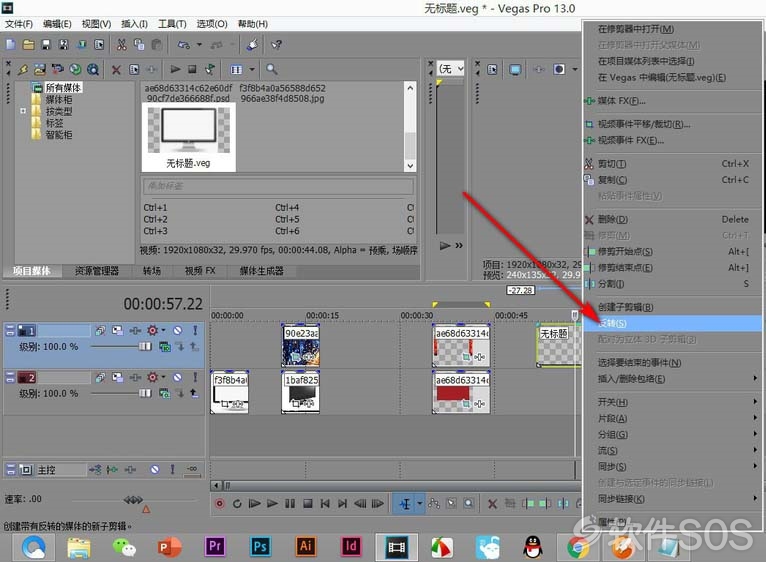Switch to 媒体生成器 tab
This screenshot has width=766, height=562.
pyautogui.click(x=261, y=271)
